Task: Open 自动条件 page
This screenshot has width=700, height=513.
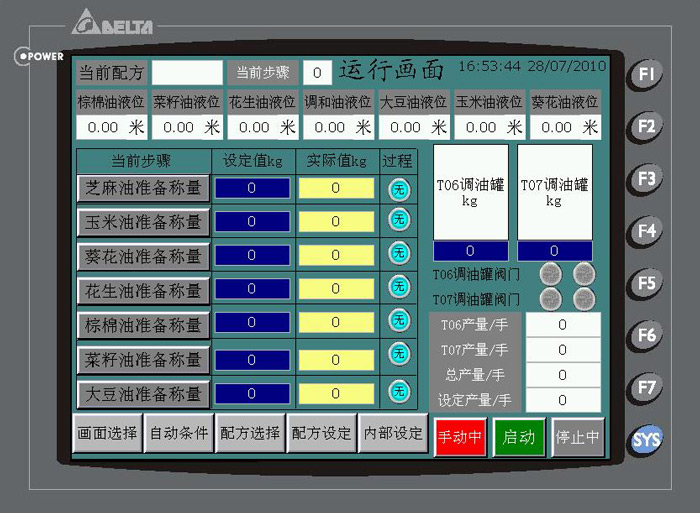Action: point(179,433)
